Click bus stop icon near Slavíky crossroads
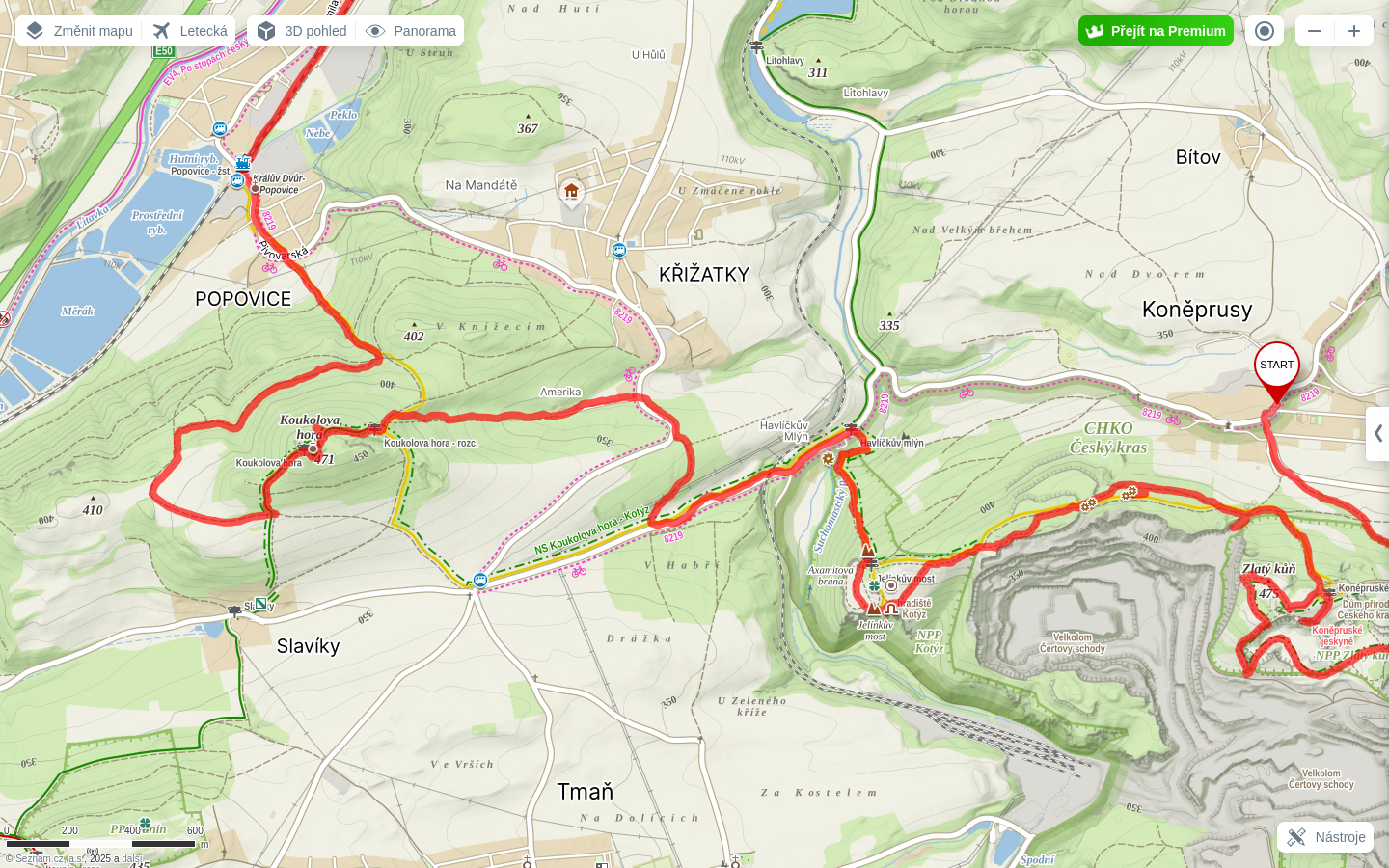Screen dimensions: 1389x868 tap(480, 580)
